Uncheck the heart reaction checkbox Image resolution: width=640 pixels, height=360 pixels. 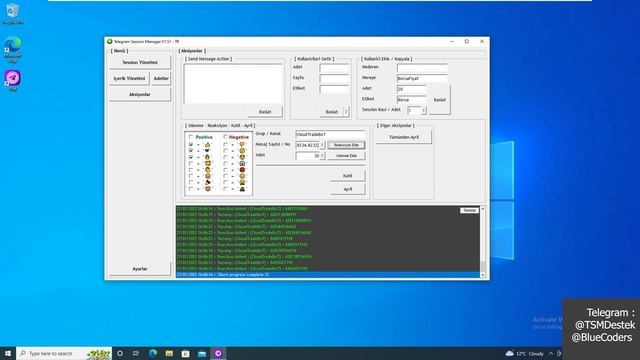coord(191,151)
